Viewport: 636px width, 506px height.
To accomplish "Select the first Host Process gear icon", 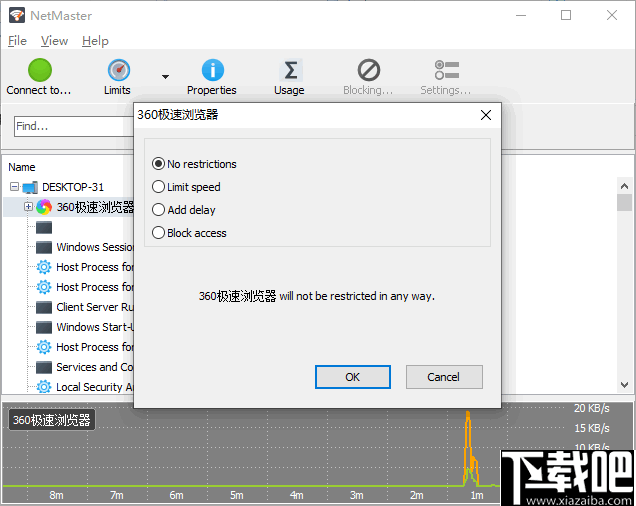I will 44,267.
